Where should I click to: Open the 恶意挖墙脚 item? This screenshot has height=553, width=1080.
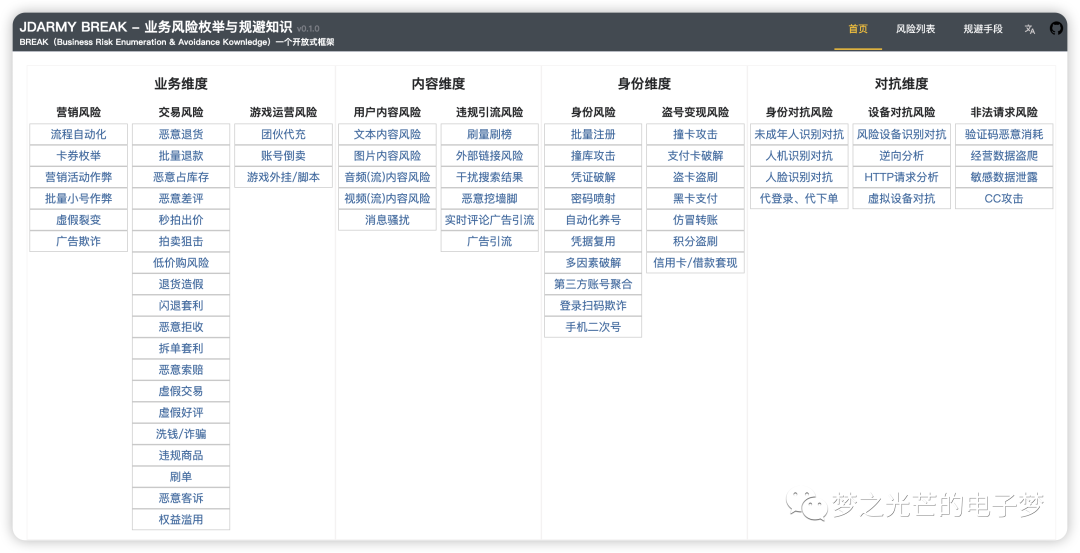(489, 198)
